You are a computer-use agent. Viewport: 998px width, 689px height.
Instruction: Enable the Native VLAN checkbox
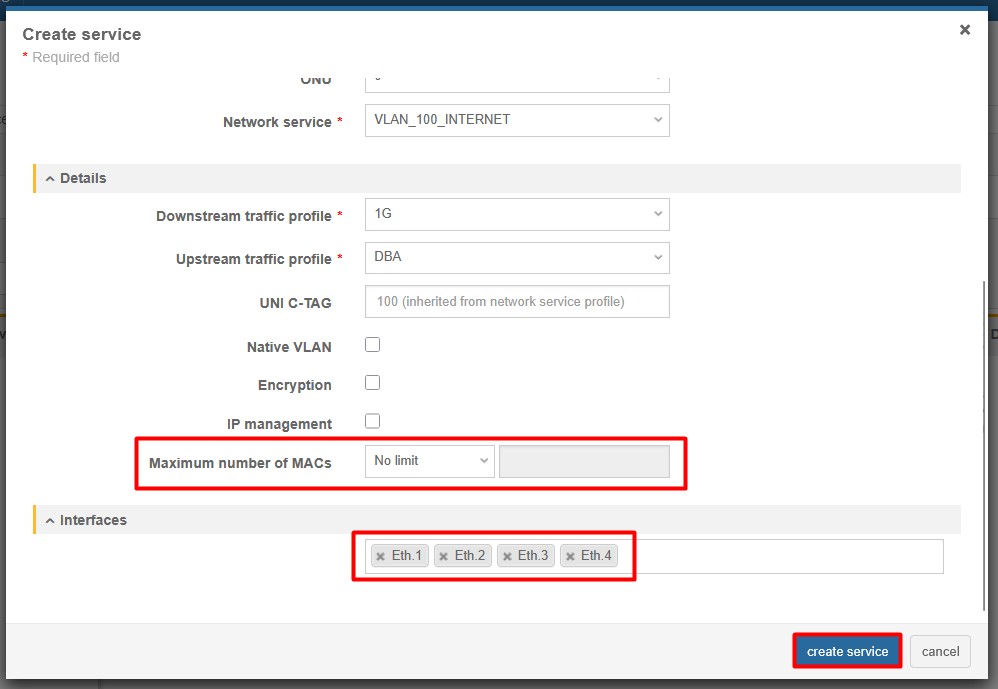373,345
